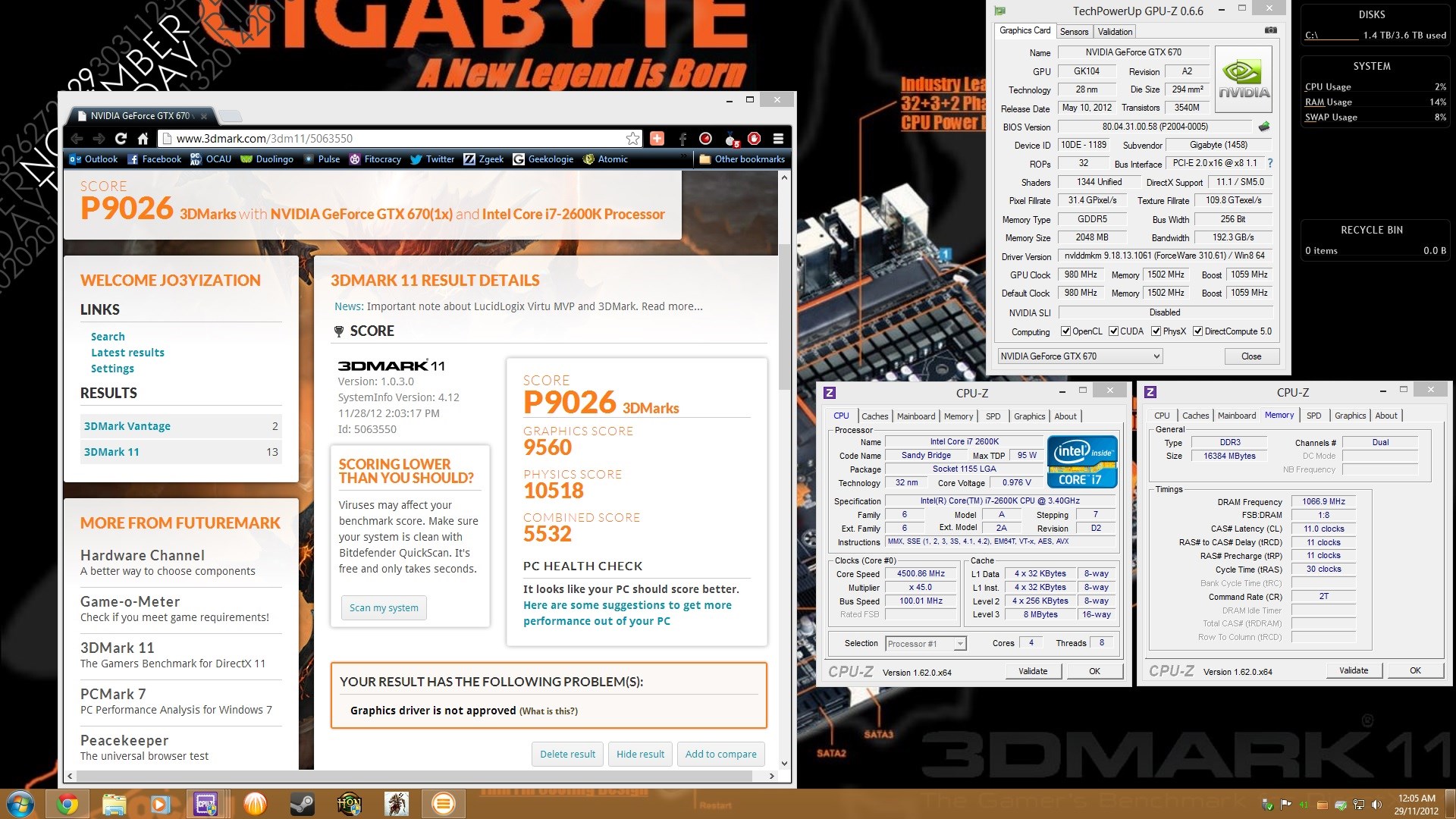This screenshot has width=1456, height=819.
Task: Click the 'What is this?' driver link
Action: pos(548,711)
